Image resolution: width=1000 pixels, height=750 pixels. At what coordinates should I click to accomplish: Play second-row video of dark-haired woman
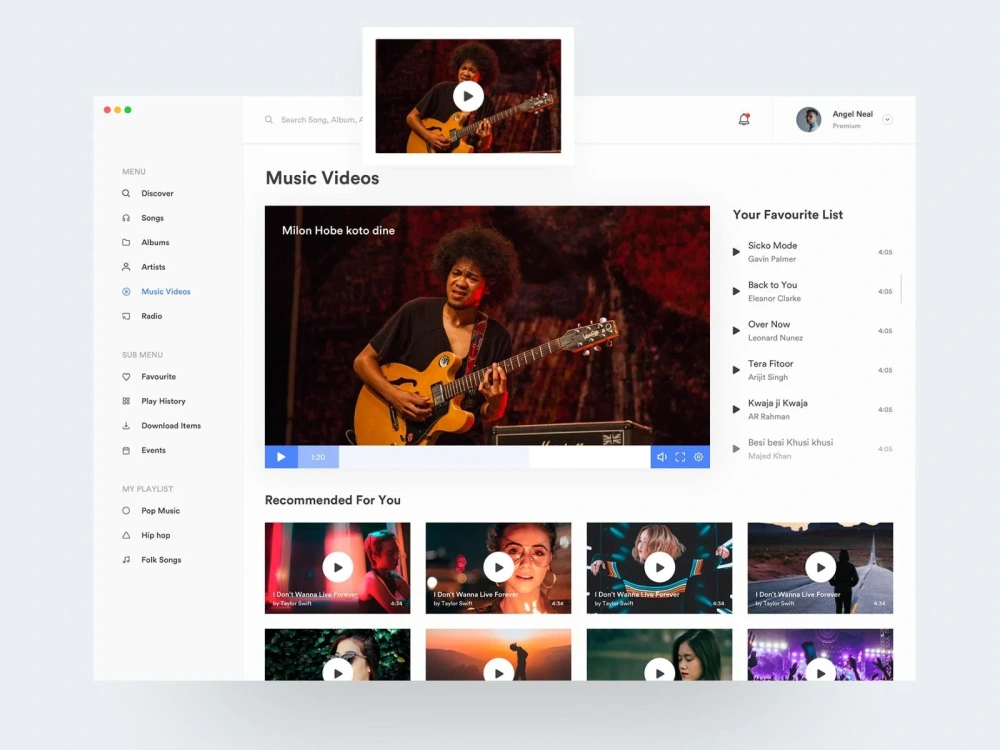click(659, 671)
